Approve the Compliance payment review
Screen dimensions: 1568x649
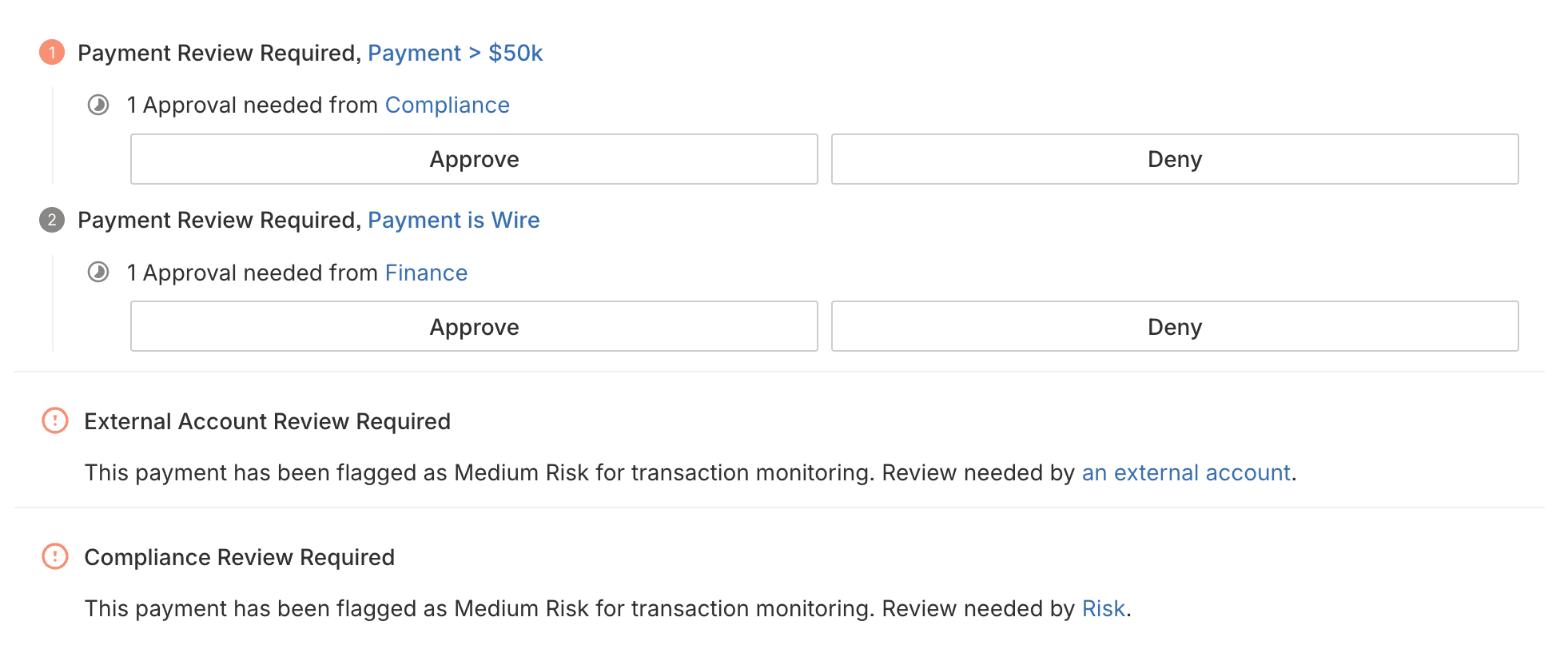point(474,159)
